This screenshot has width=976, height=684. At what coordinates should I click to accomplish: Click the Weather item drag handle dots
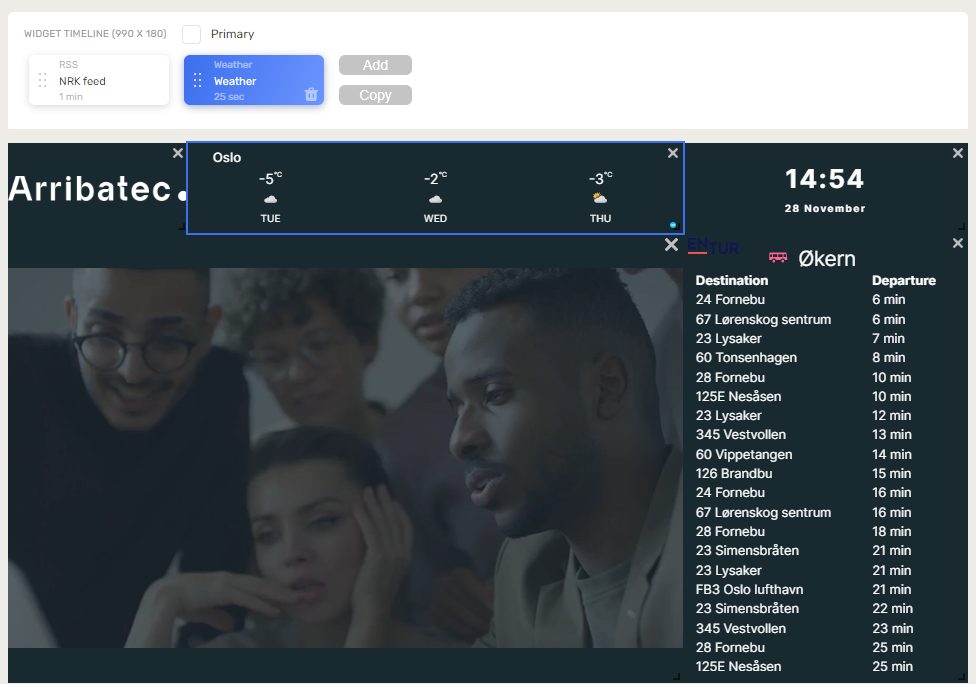coord(197,80)
